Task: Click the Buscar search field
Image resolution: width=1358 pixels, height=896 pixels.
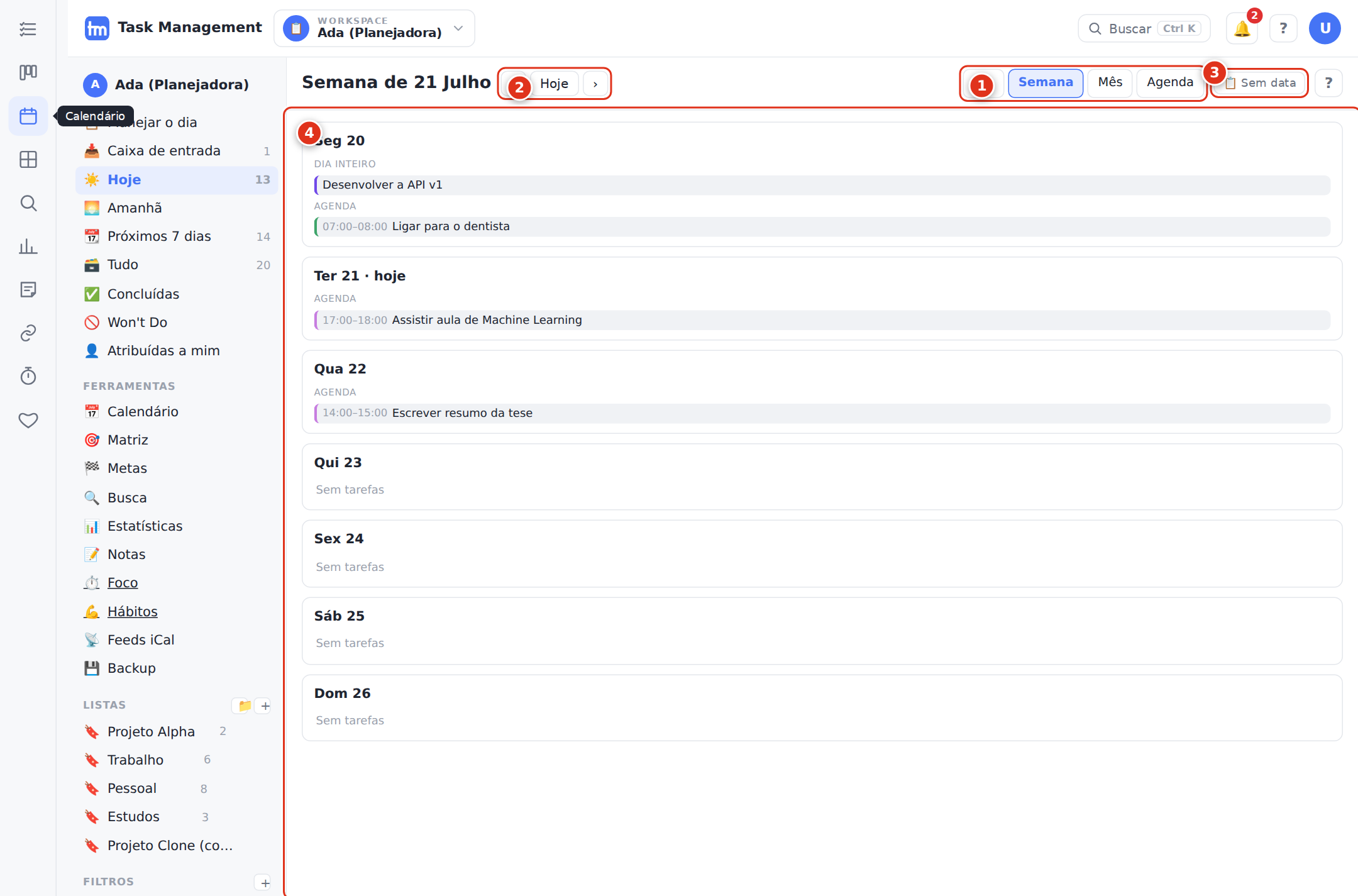Action: [1144, 28]
